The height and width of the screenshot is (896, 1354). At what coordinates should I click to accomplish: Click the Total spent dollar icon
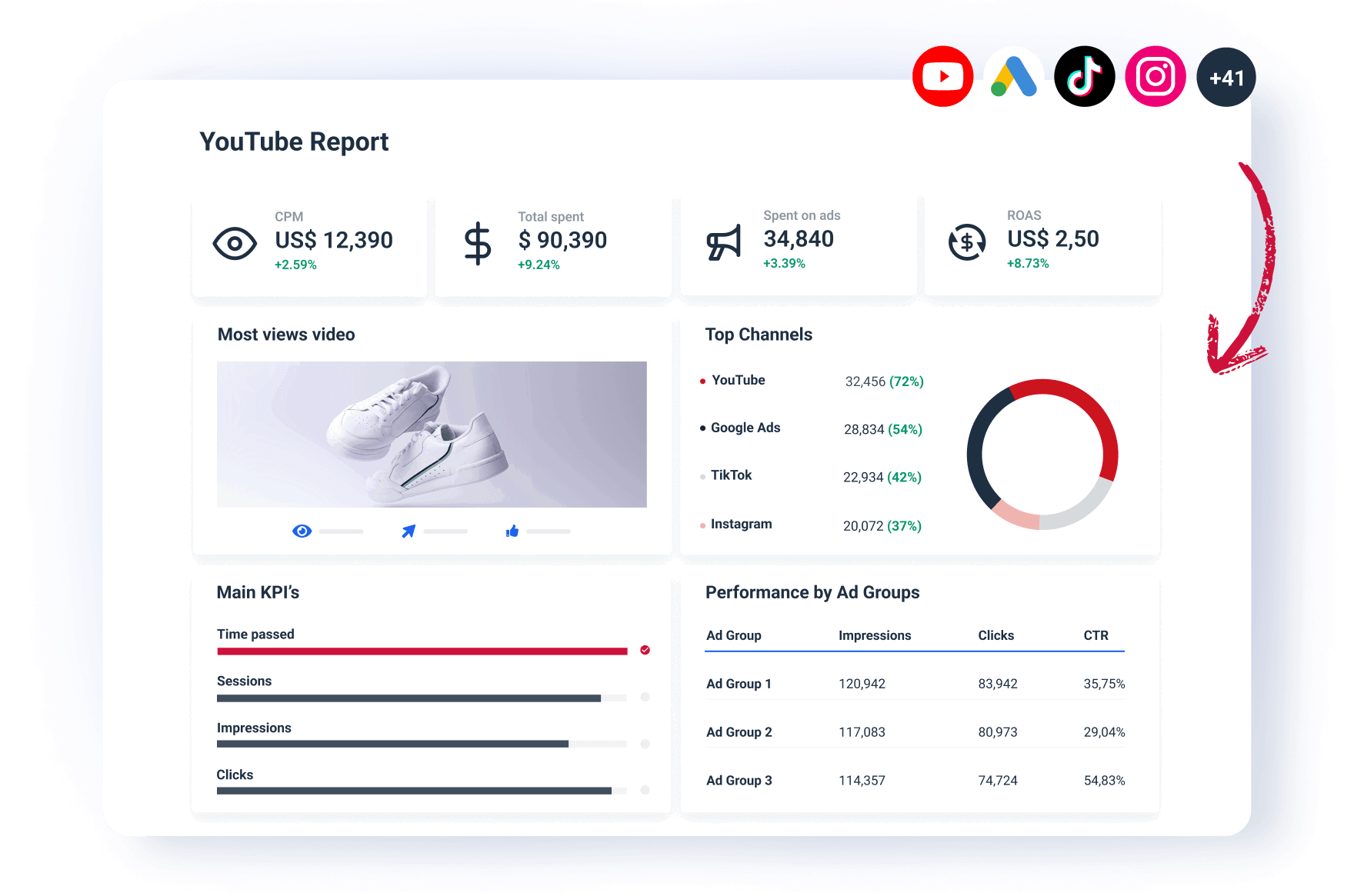click(478, 244)
